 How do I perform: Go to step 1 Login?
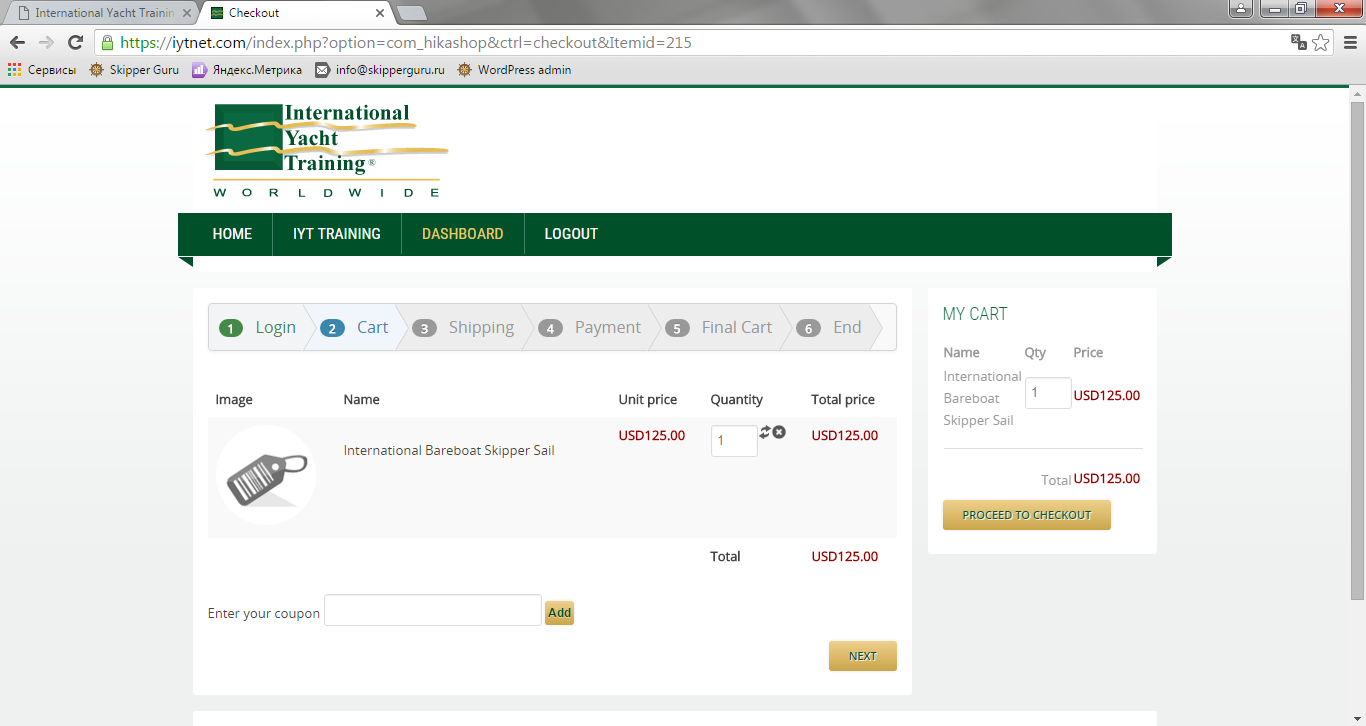click(x=258, y=327)
